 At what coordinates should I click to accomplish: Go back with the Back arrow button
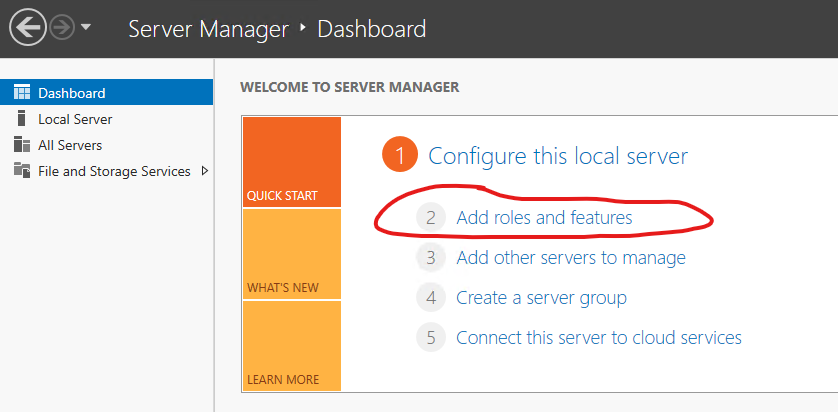28,27
